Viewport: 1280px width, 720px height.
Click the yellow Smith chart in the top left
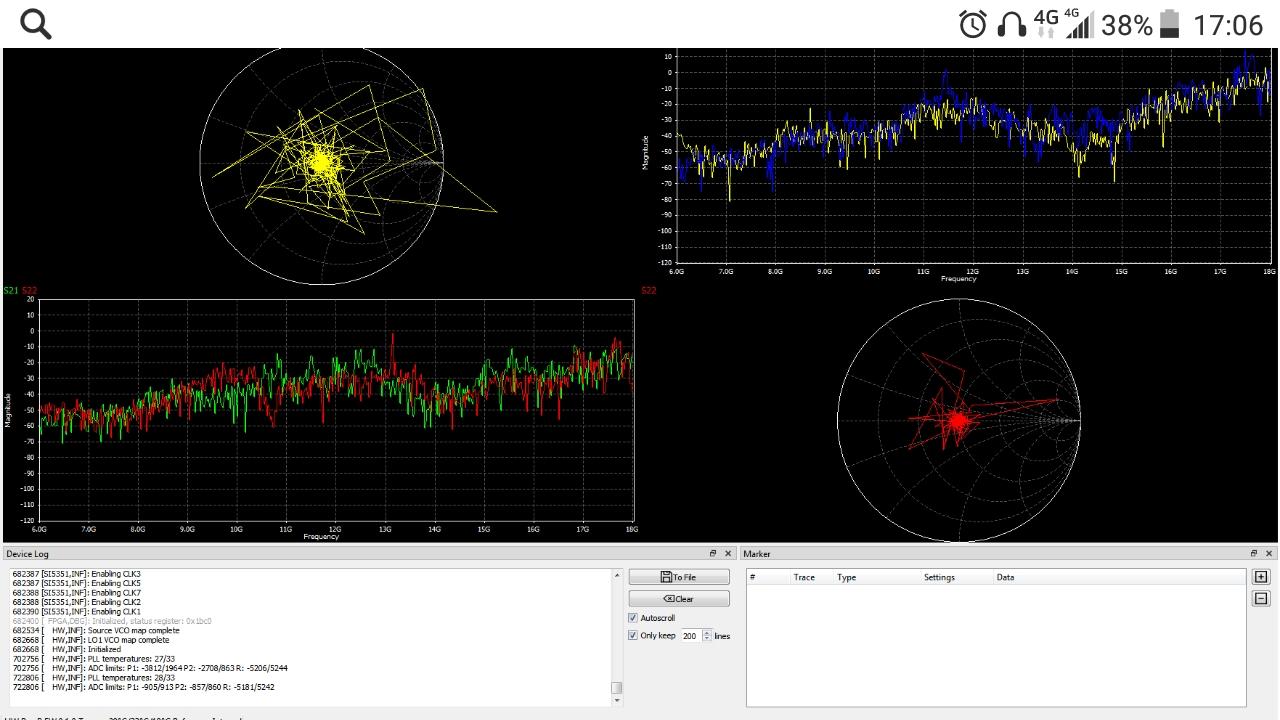coord(321,165)
